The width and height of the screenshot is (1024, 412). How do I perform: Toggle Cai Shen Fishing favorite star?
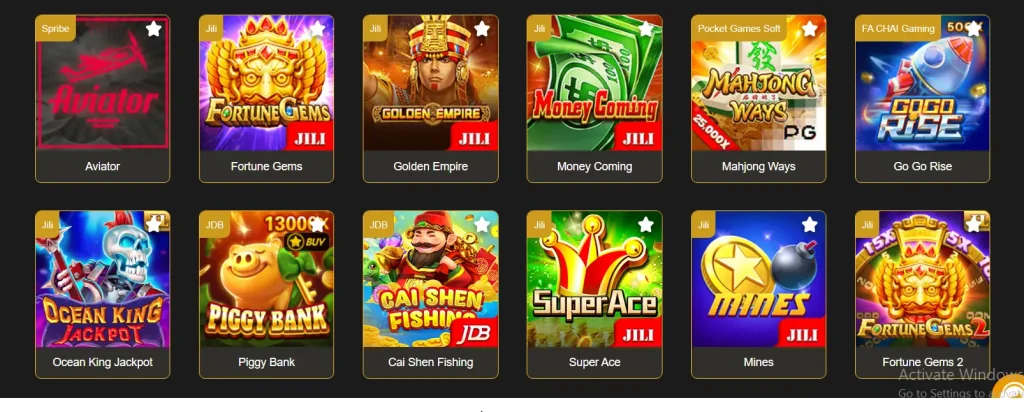[482, 225]
